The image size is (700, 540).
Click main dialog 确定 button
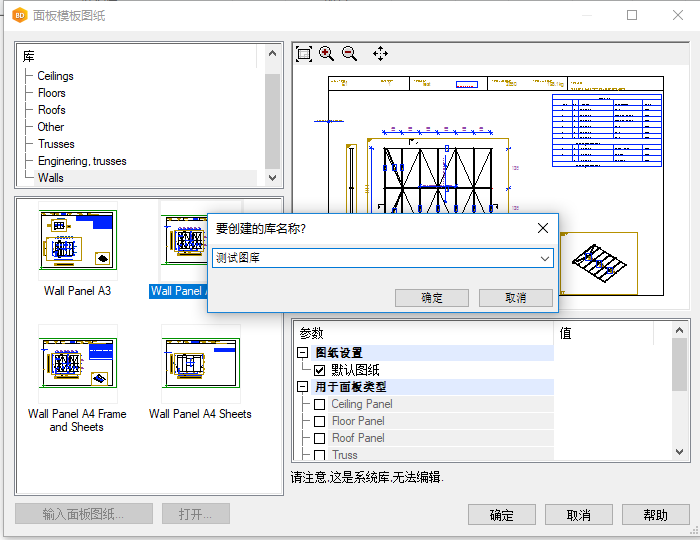[x=502, y=515]
